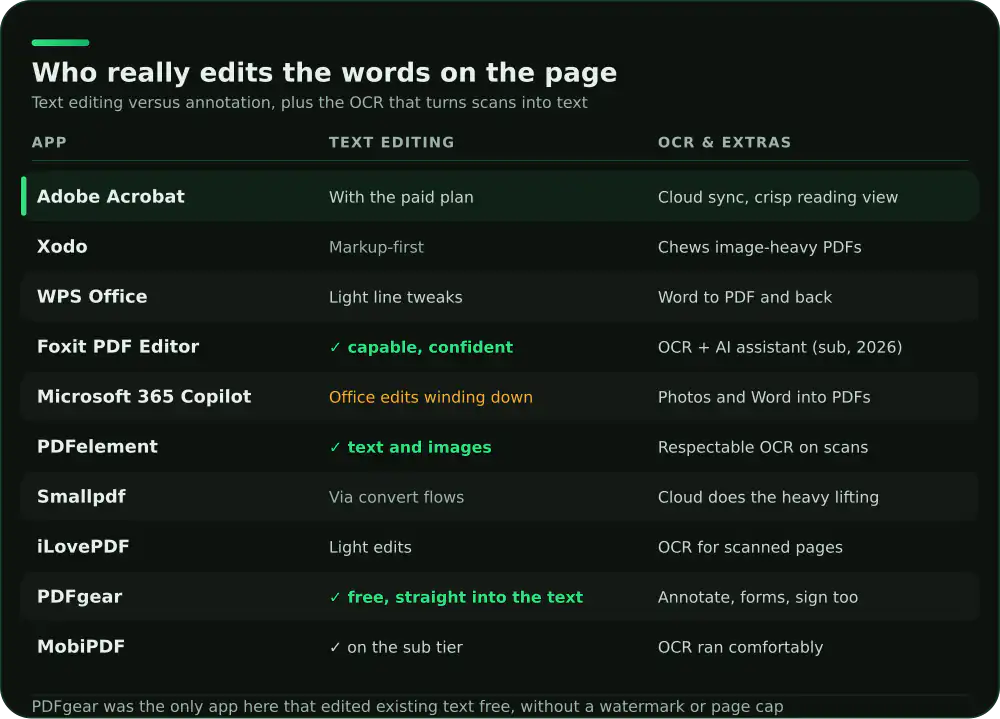This screenshot has width=1000, height=719.
Task: Click the subtitle about text editing versus annotation
Action: click(309, 103)
